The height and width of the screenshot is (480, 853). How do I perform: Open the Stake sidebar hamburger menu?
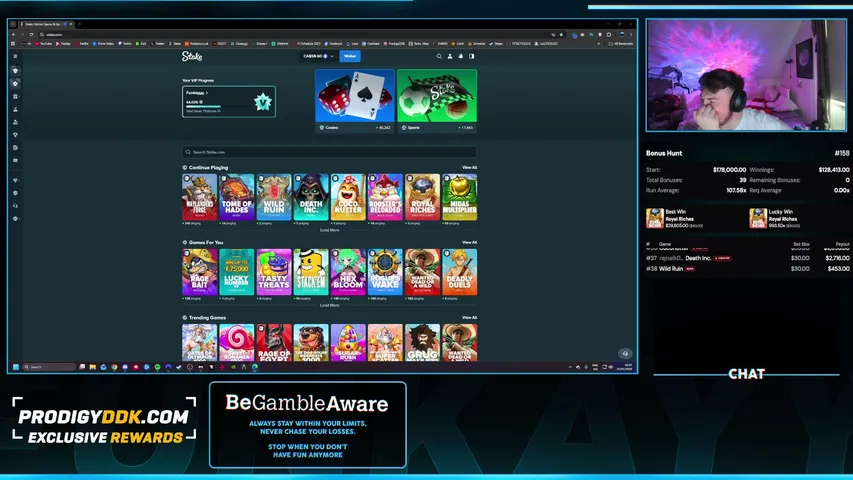click(15, 56)
